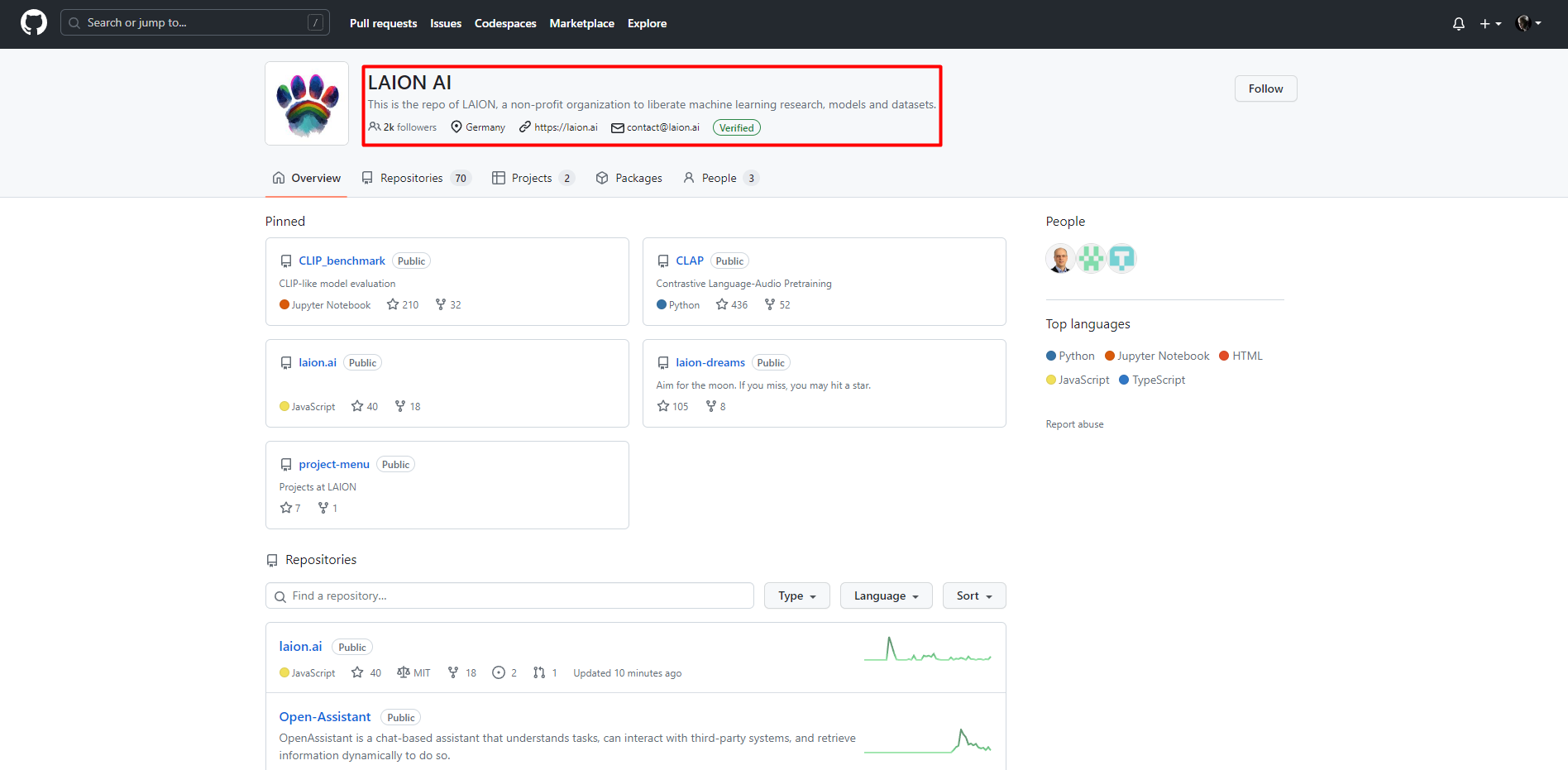The width and height of the screenshot is (1568, 770).
Task: Click the Report abuse link
Action: tap(1074, 424)
